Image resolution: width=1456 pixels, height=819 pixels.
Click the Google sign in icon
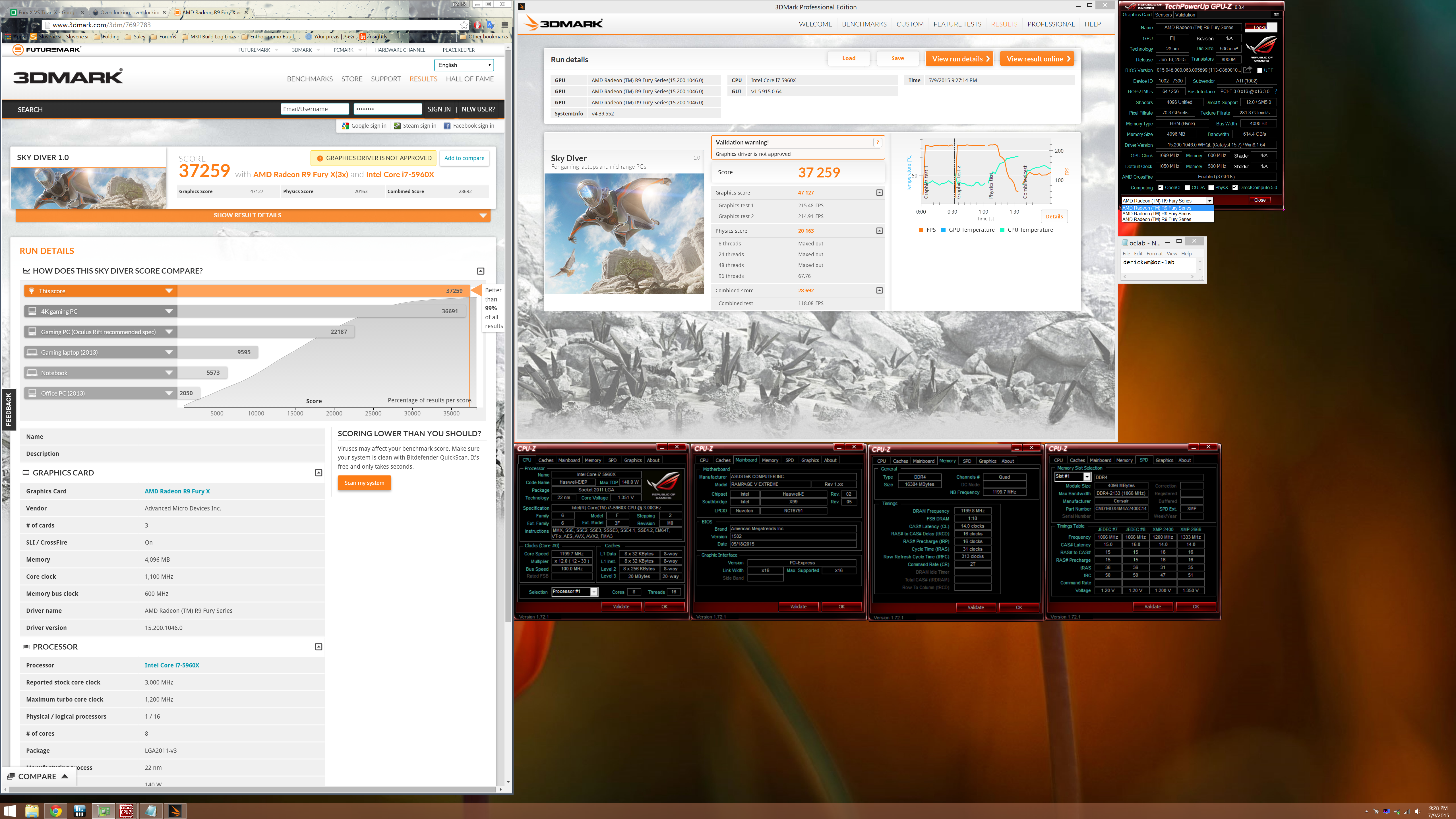coord(345,126)
